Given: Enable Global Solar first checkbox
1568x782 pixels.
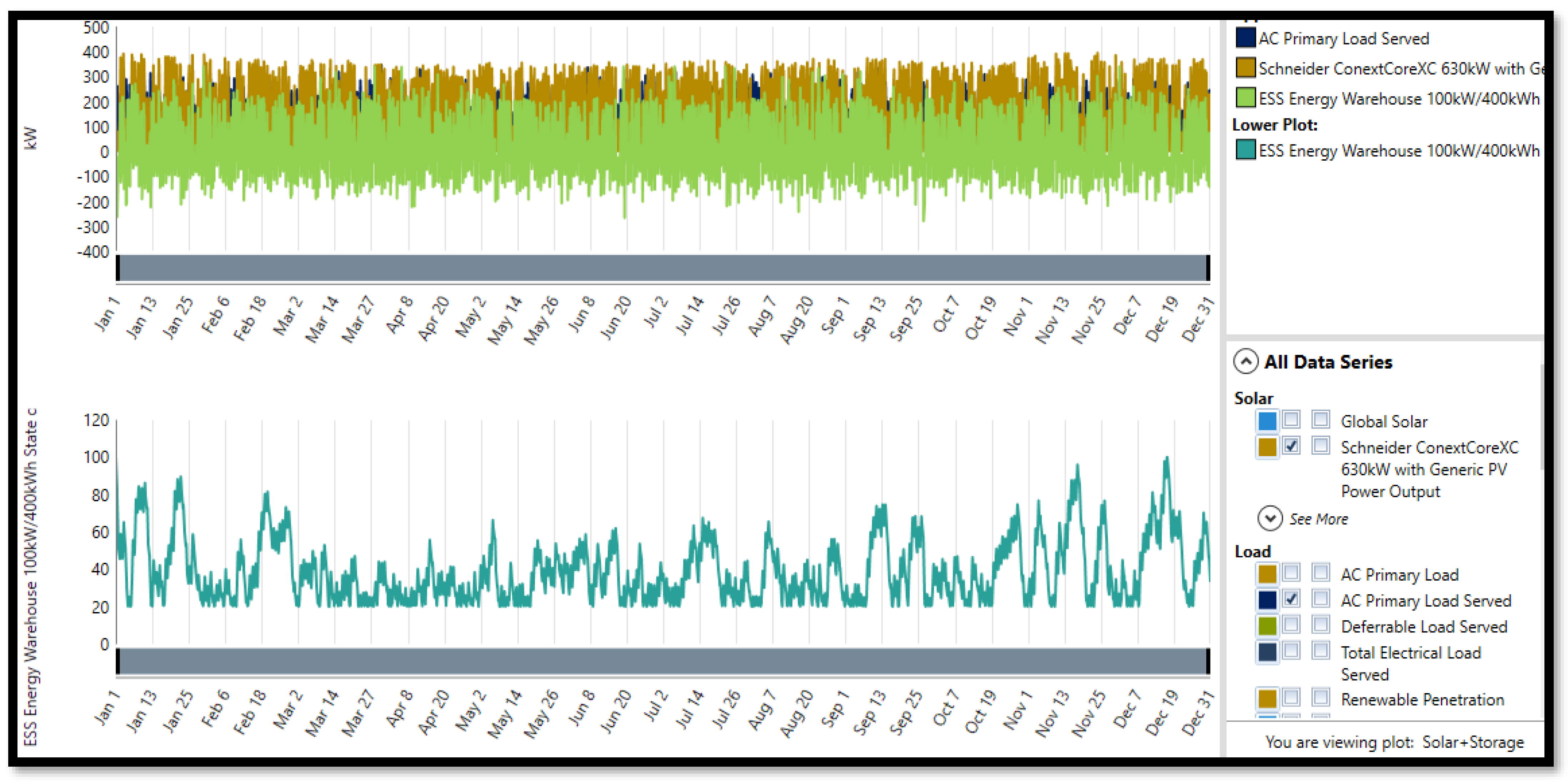Looking at the screenshot, I should 1291,419.
